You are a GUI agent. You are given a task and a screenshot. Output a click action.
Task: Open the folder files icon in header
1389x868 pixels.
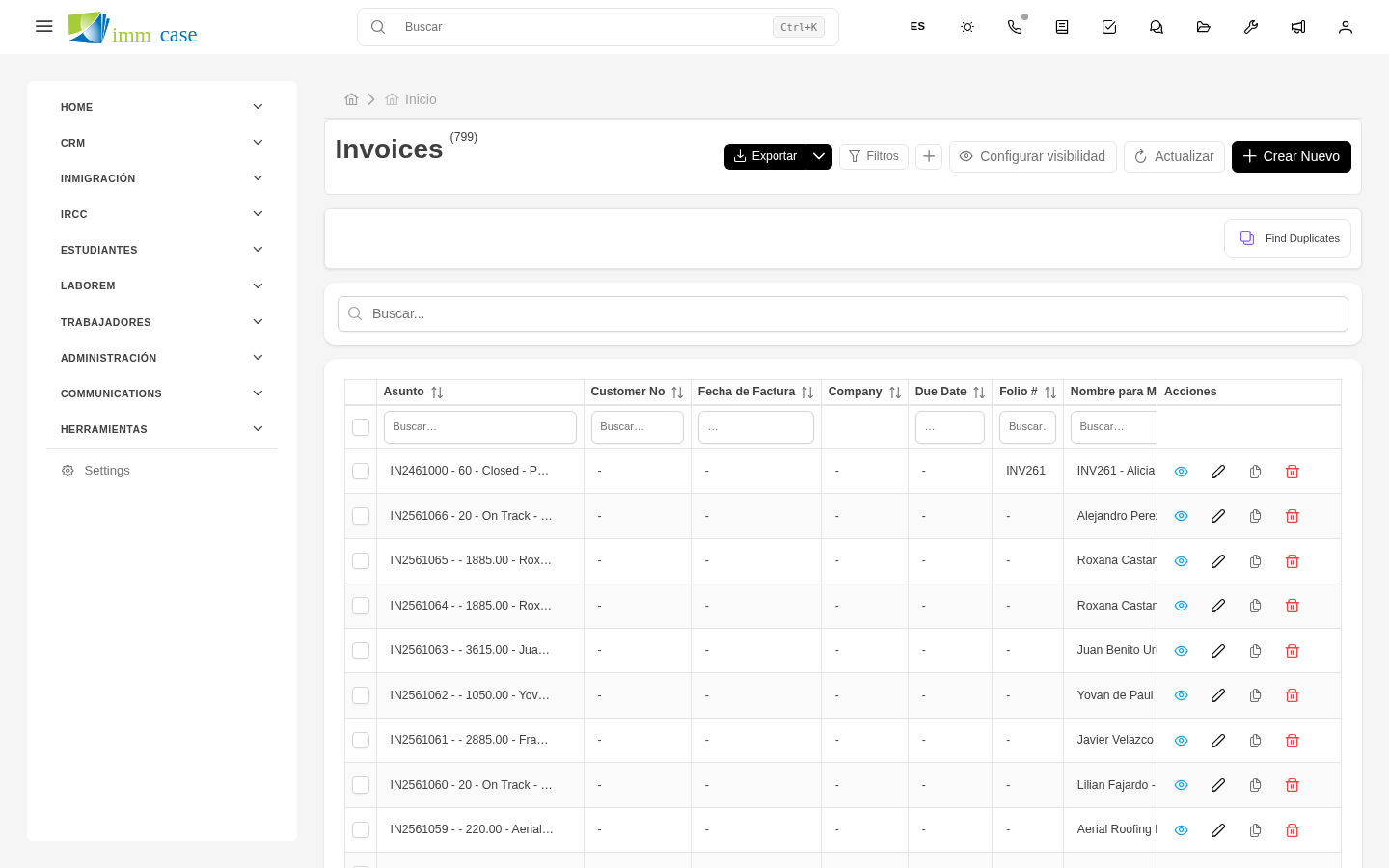[x=1204, y=27]
